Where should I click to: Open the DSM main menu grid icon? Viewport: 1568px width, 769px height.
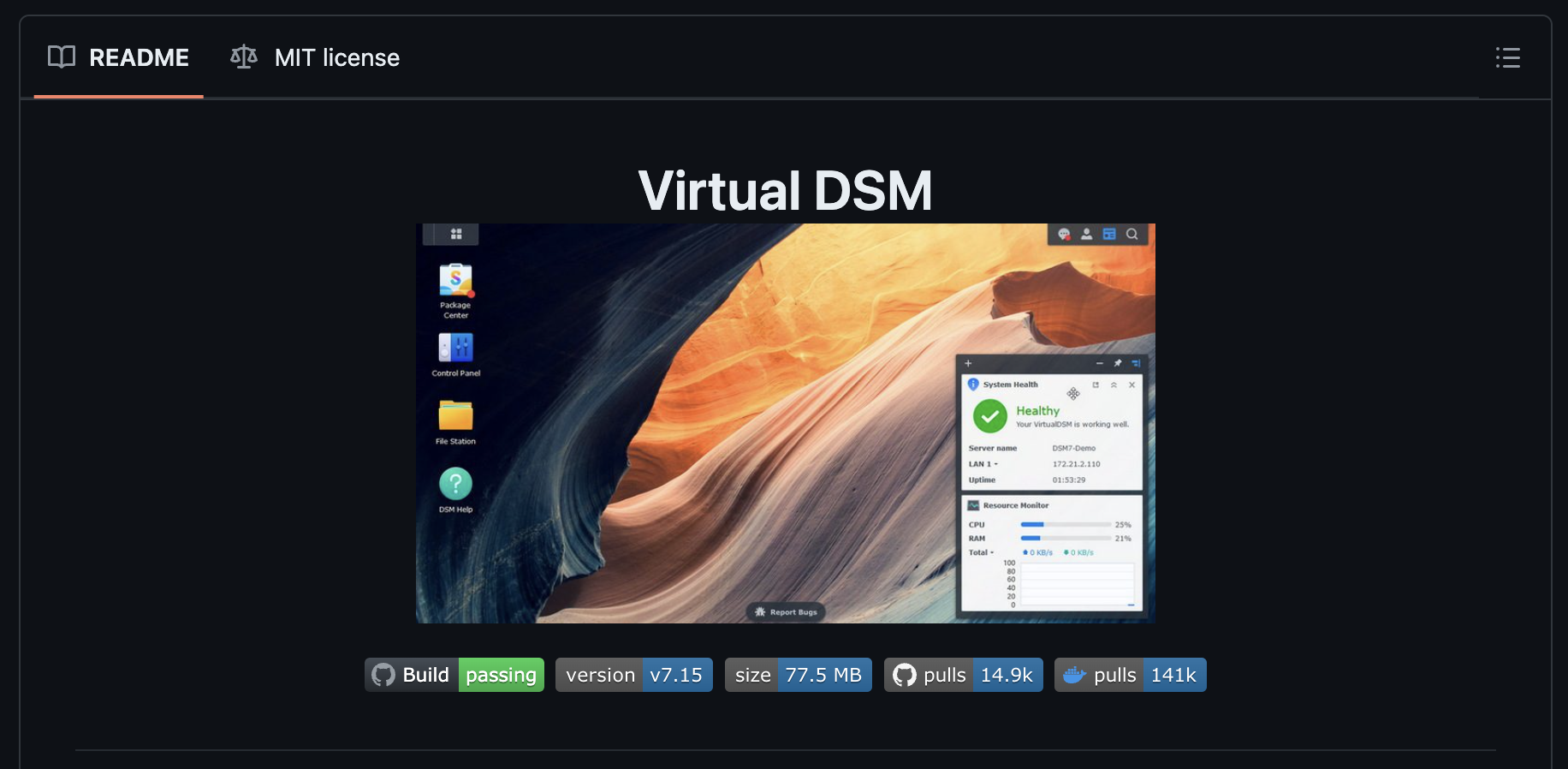(x=456, y=234)
